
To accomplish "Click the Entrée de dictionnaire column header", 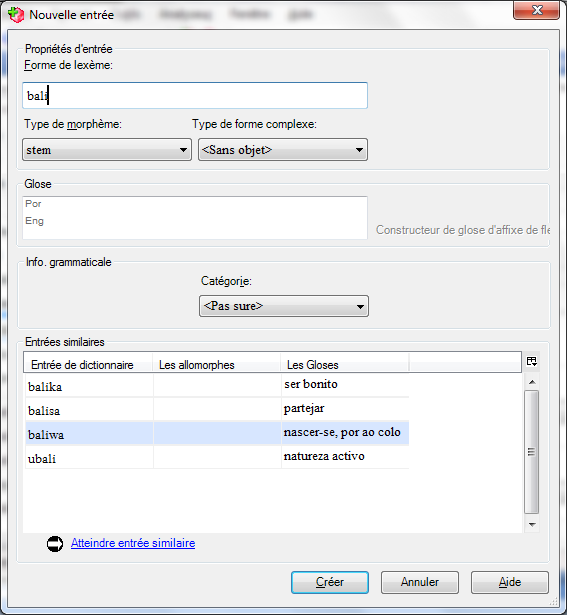I will click(88, 364).
